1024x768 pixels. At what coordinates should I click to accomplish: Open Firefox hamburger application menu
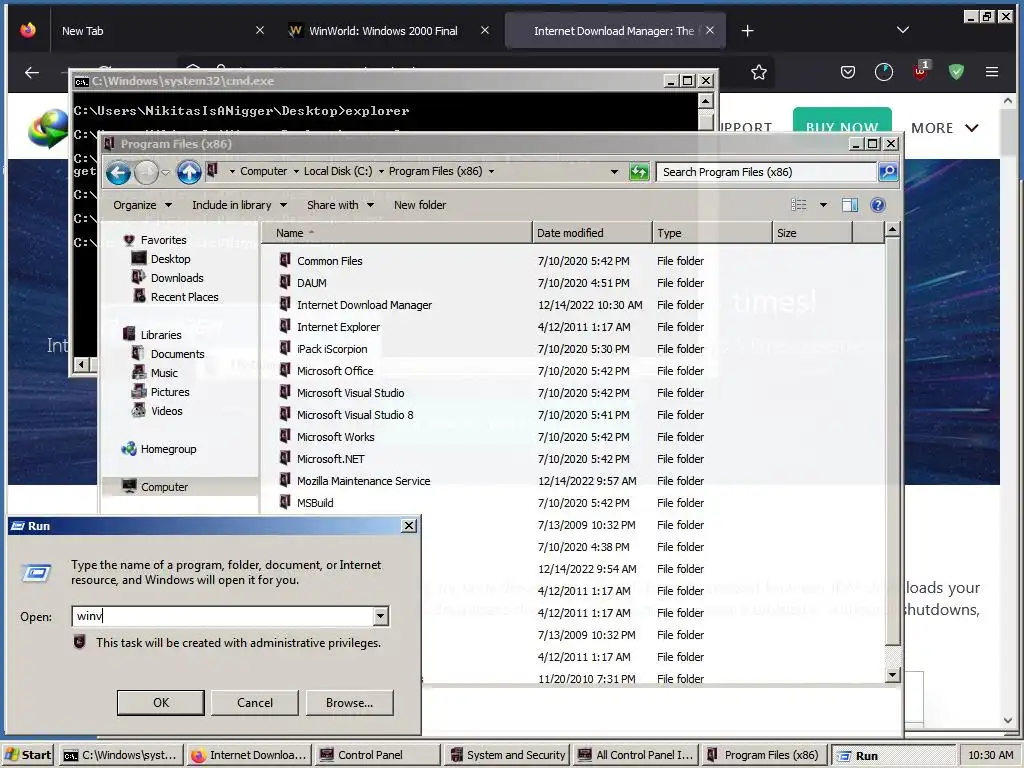(992, 72)
